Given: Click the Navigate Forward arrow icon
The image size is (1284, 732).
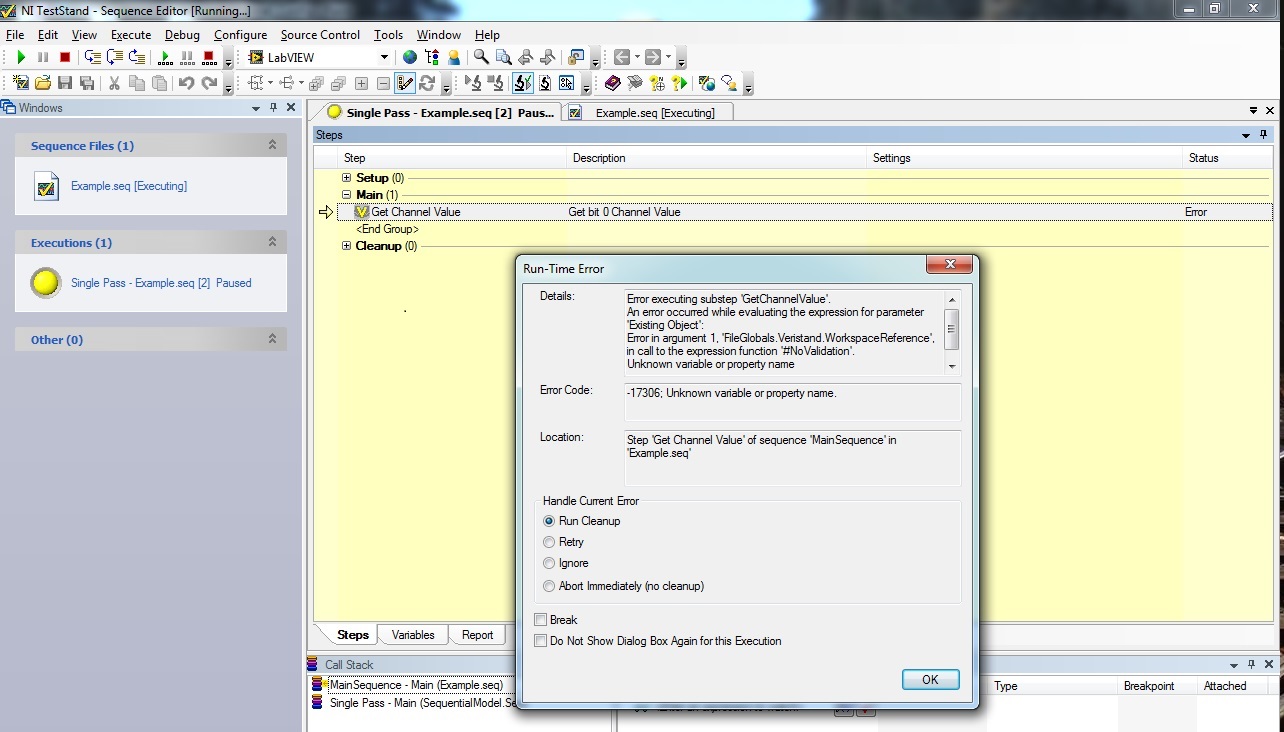Looking at the screenshot, I should [653, 58].
